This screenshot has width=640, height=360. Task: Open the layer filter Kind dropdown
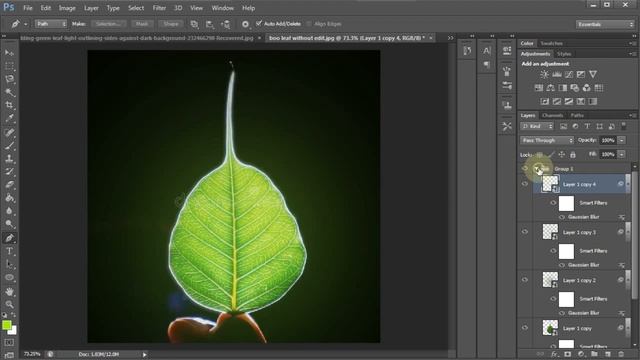(x=537, y=127)
